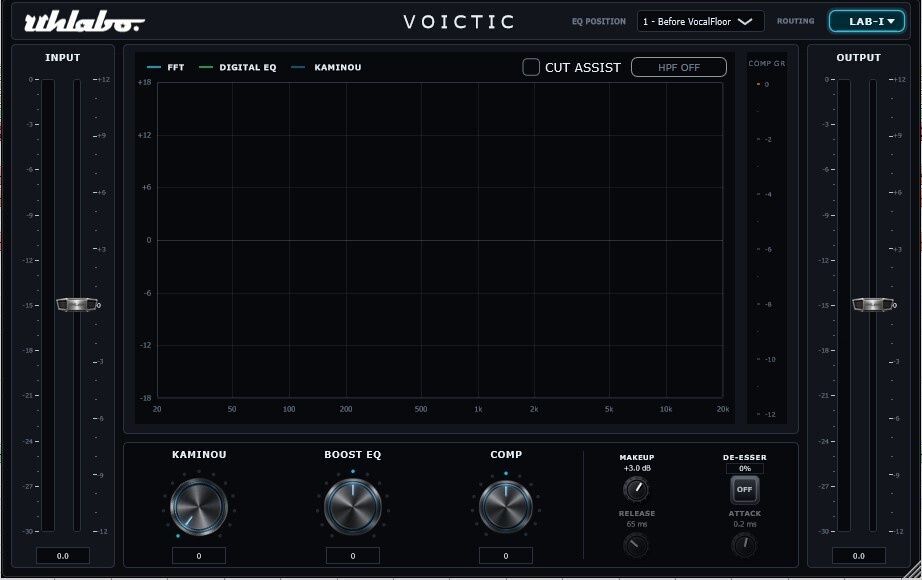This screenshot has height=580, width=922.
Task: Click the +18 dB axis label
Action: pos(144,82)
